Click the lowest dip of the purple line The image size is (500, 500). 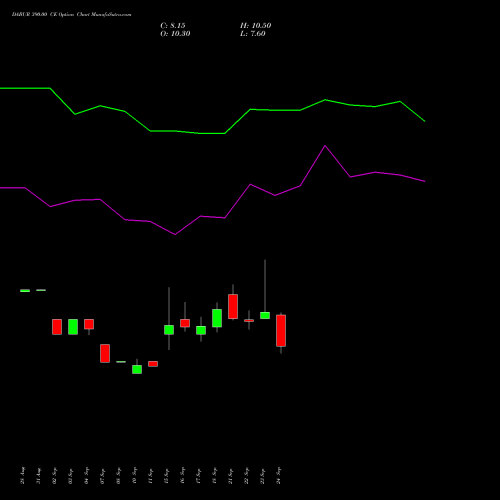[175, 235]
